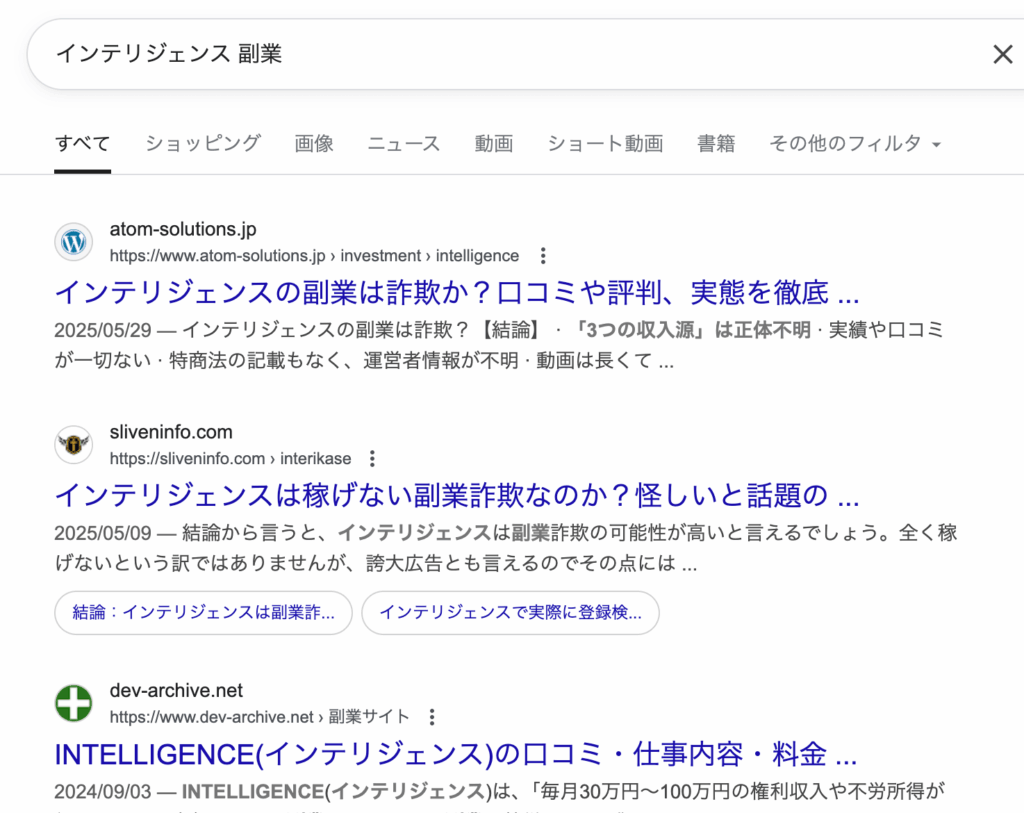
Task: Expand the その他のフィルタ dropdown
Action: tap(855, 143)
